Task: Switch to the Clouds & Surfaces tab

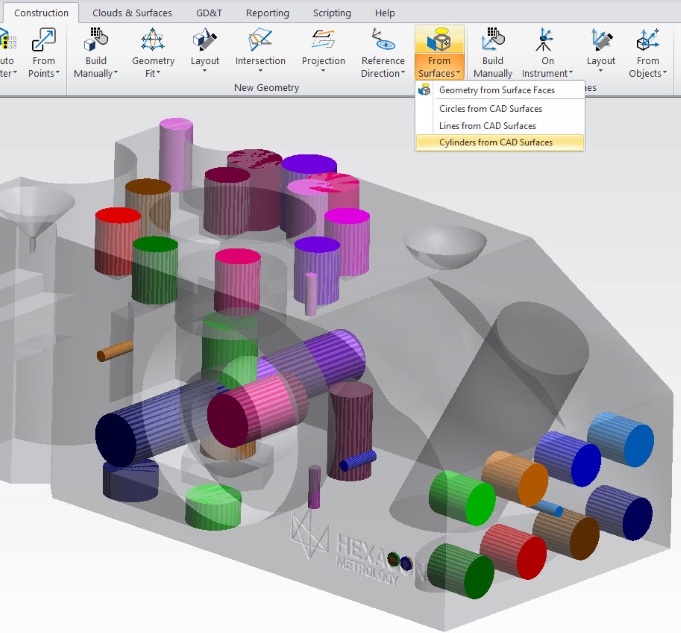Action: coord(132,13)
